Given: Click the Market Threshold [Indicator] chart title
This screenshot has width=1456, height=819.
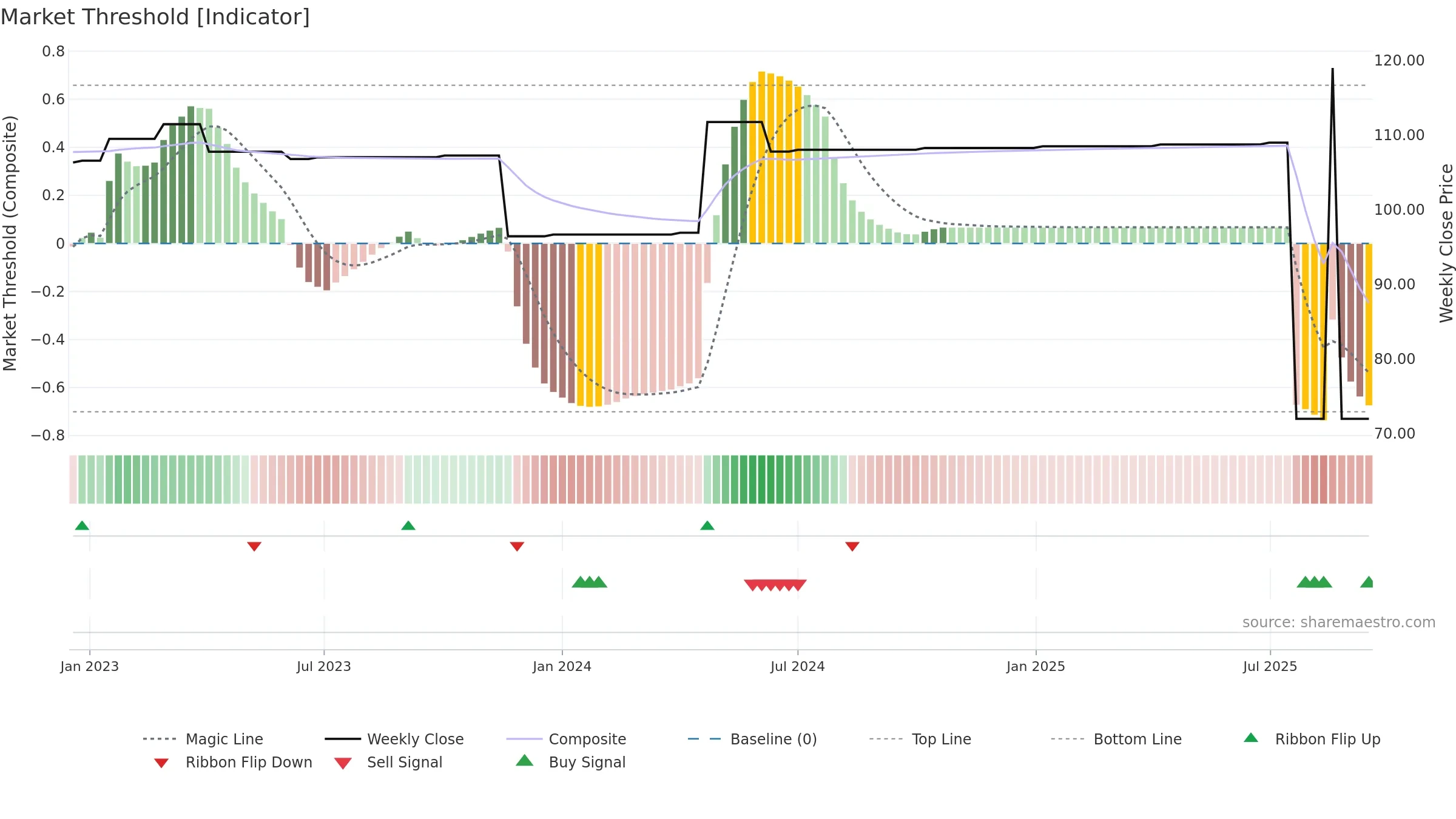Looking at the screenshot, I should click(155, 17).
